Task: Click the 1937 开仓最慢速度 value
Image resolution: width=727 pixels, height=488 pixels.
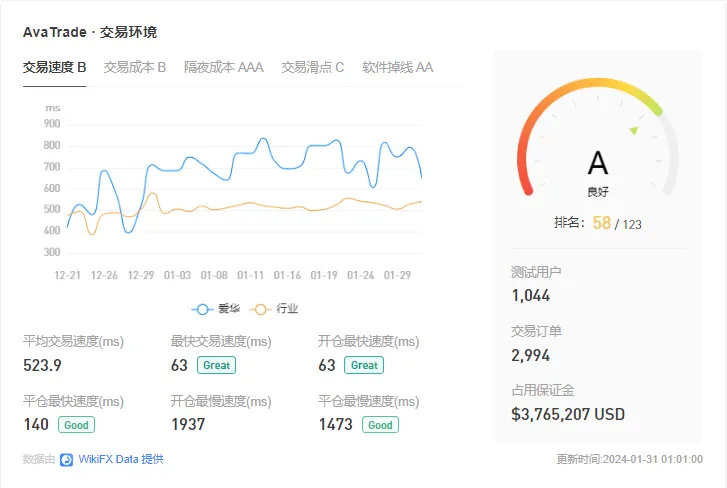Action: (188, 425)
